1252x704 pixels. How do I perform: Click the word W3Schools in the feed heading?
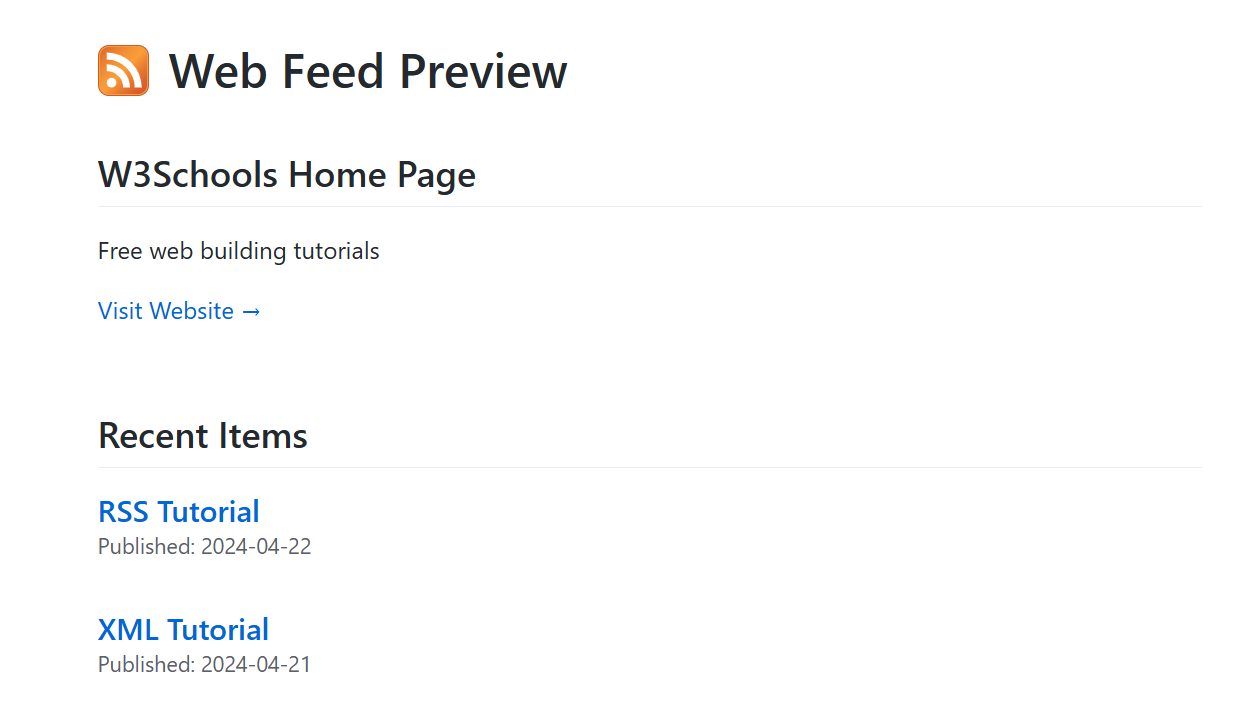click(187, 175)
